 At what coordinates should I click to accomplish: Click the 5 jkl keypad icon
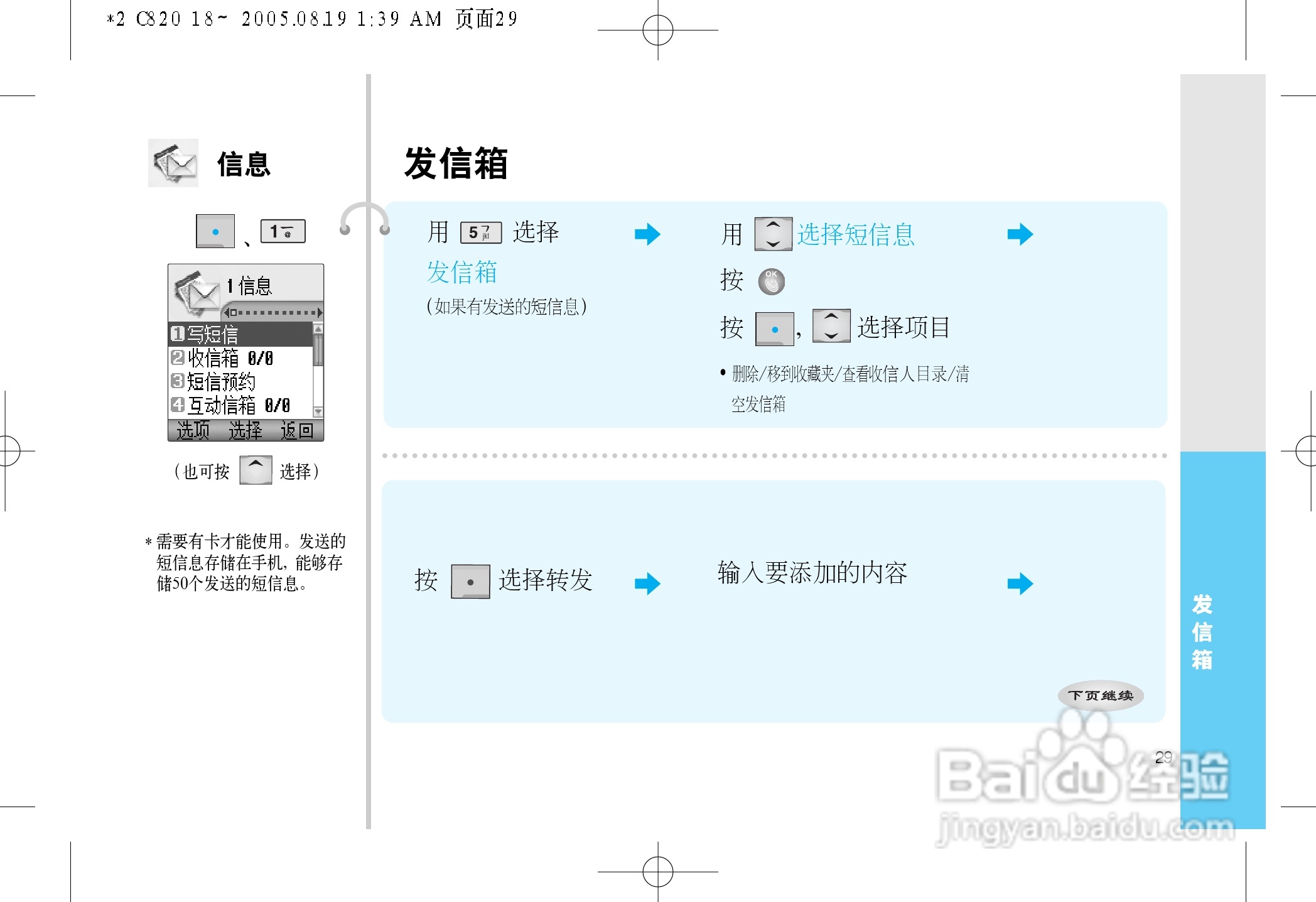[x=481, y=232]
